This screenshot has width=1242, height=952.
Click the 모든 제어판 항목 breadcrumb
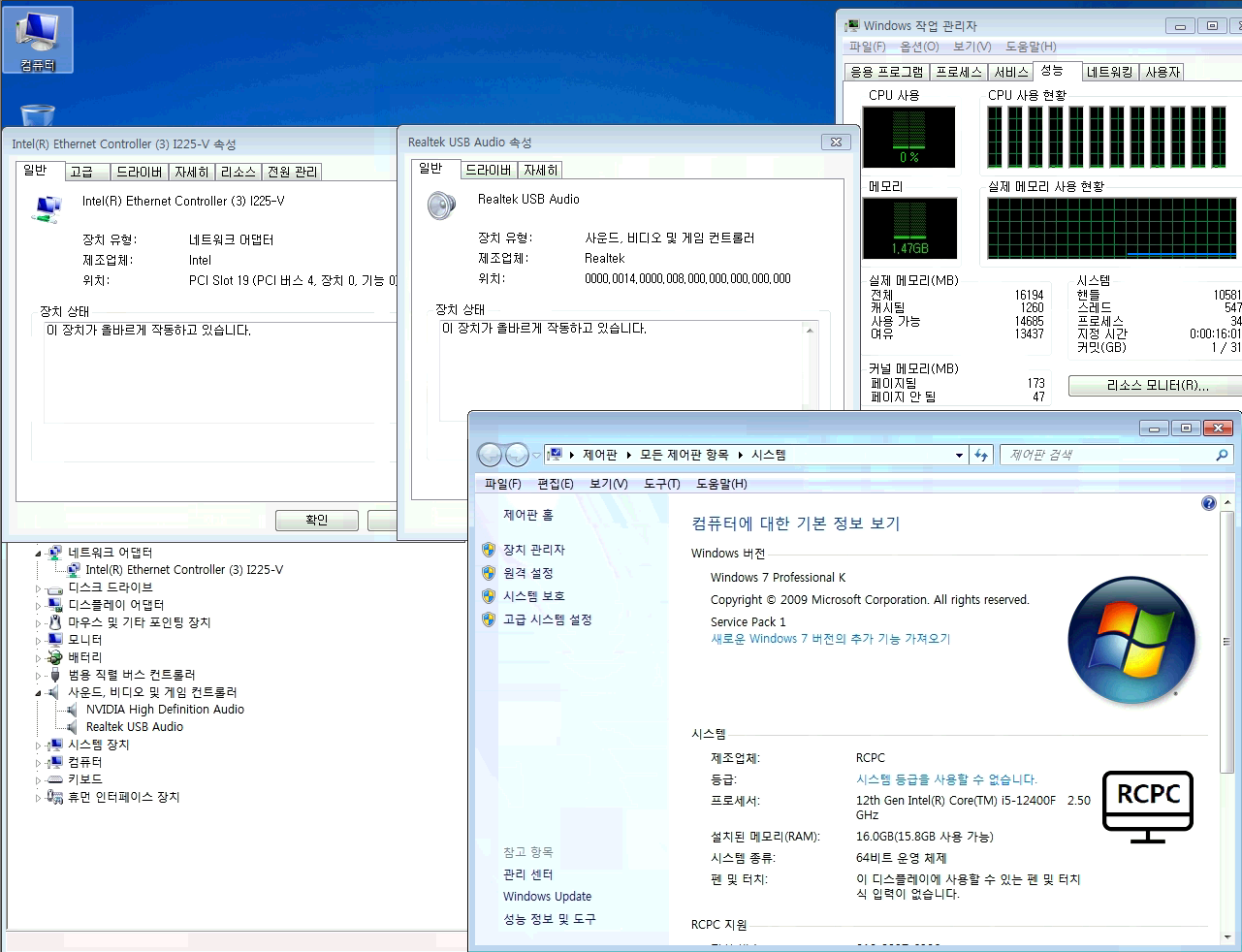click(684, 455)
